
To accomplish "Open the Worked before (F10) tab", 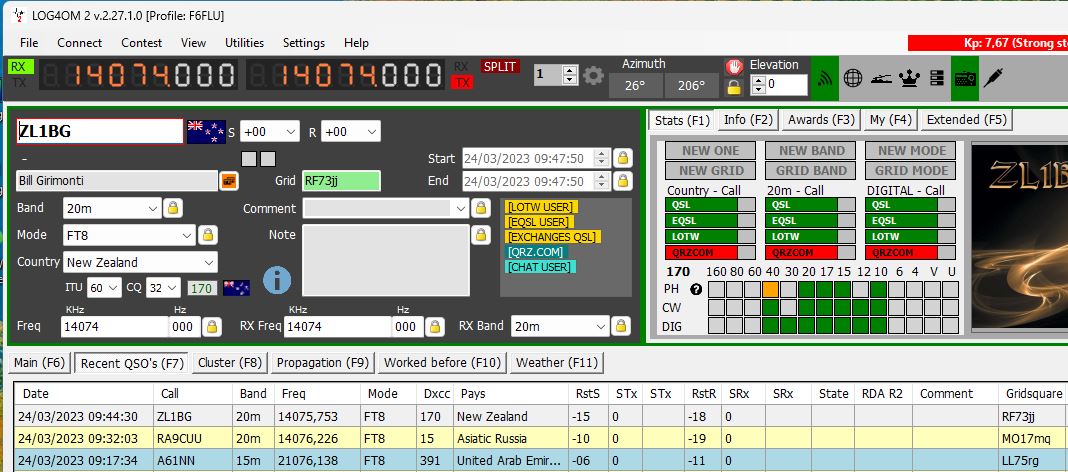I will tap(442, 363).
